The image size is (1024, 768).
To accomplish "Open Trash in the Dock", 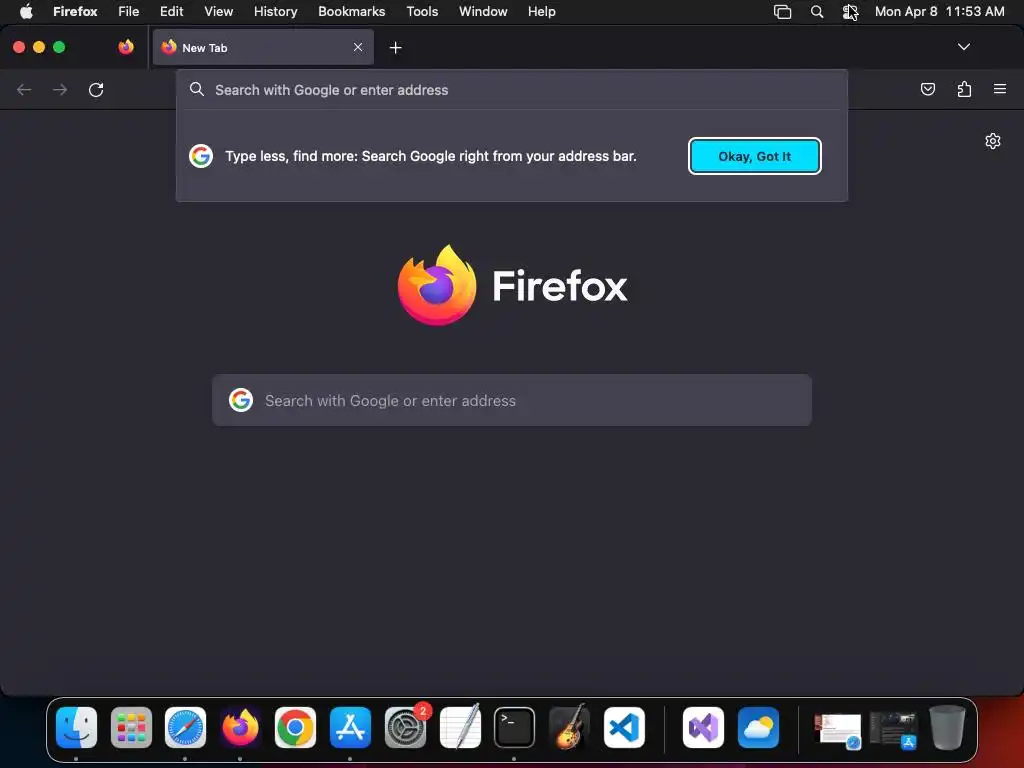I will (947, 727).
